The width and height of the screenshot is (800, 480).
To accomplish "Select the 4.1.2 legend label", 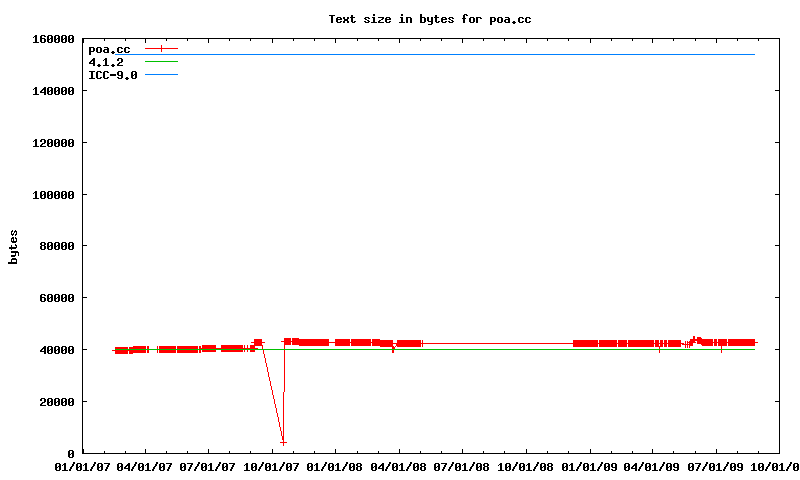I will [x=106, y=62].
